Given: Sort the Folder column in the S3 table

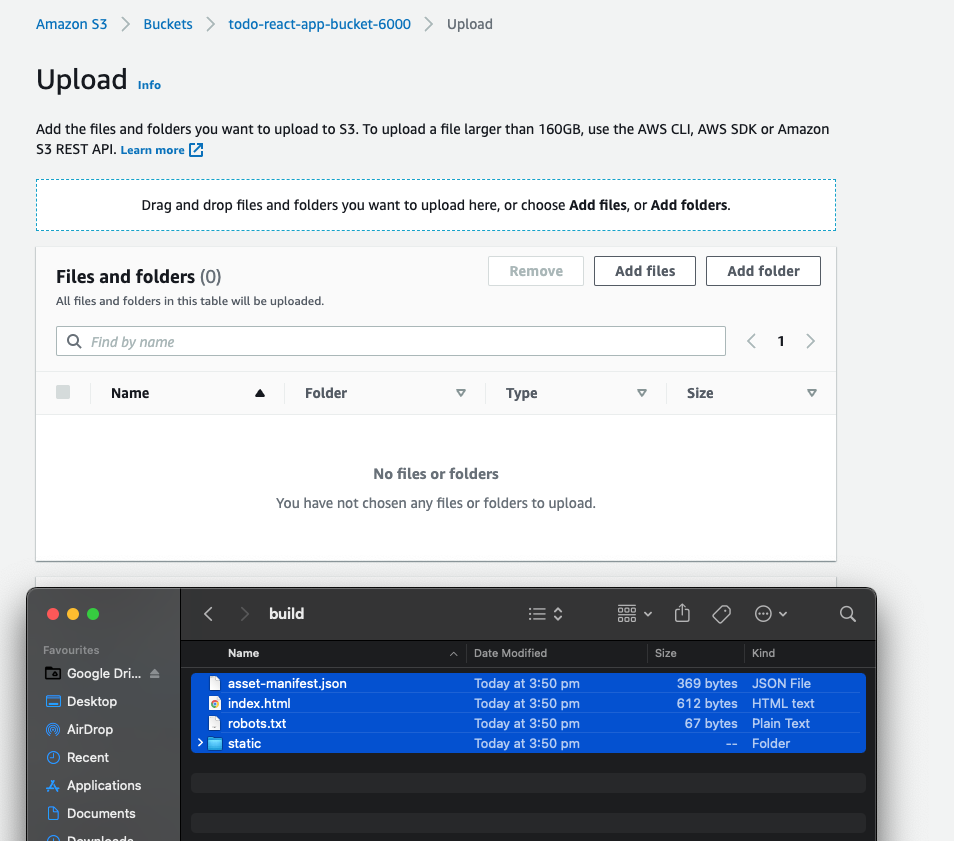Looking at the screenshot, I should pos(461,393).
